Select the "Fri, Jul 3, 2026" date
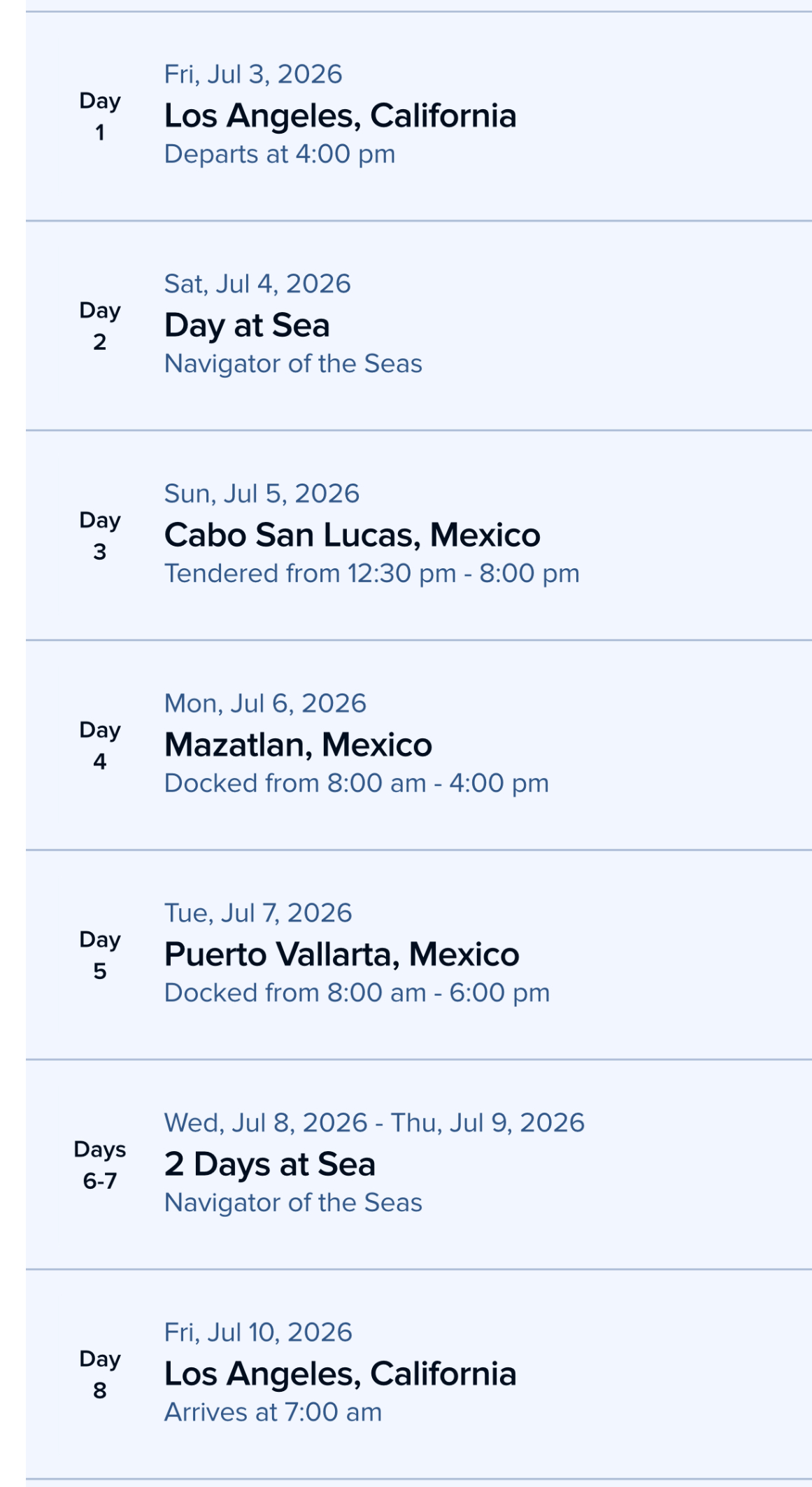The width and height of the screenshot is (812, 1487). click(253, 75)
